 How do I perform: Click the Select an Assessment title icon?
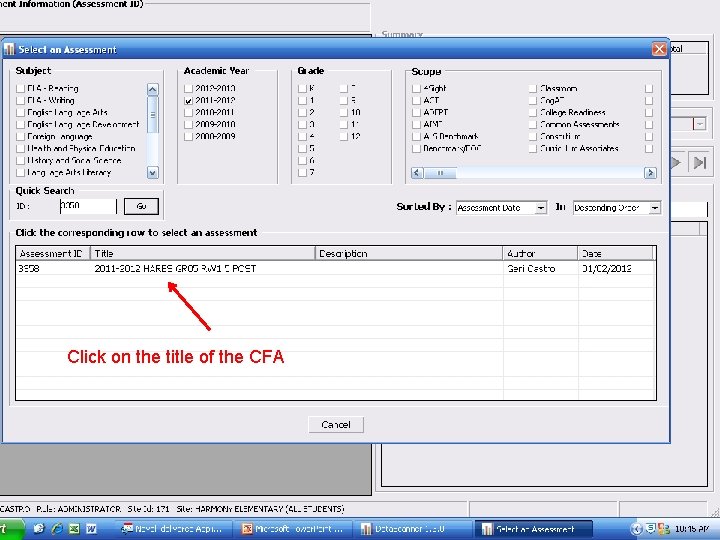pos(9,49)
